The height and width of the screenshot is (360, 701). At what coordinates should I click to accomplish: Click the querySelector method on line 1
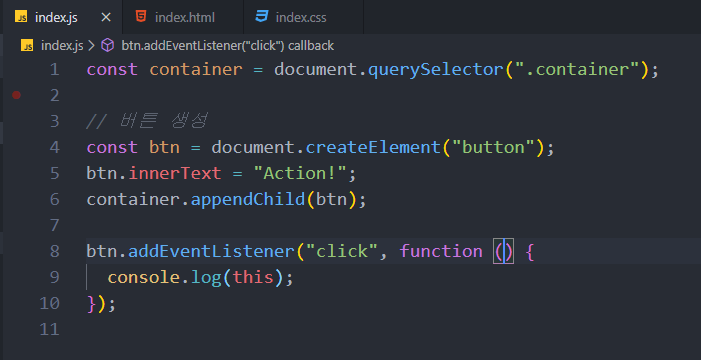click(436, 69)
